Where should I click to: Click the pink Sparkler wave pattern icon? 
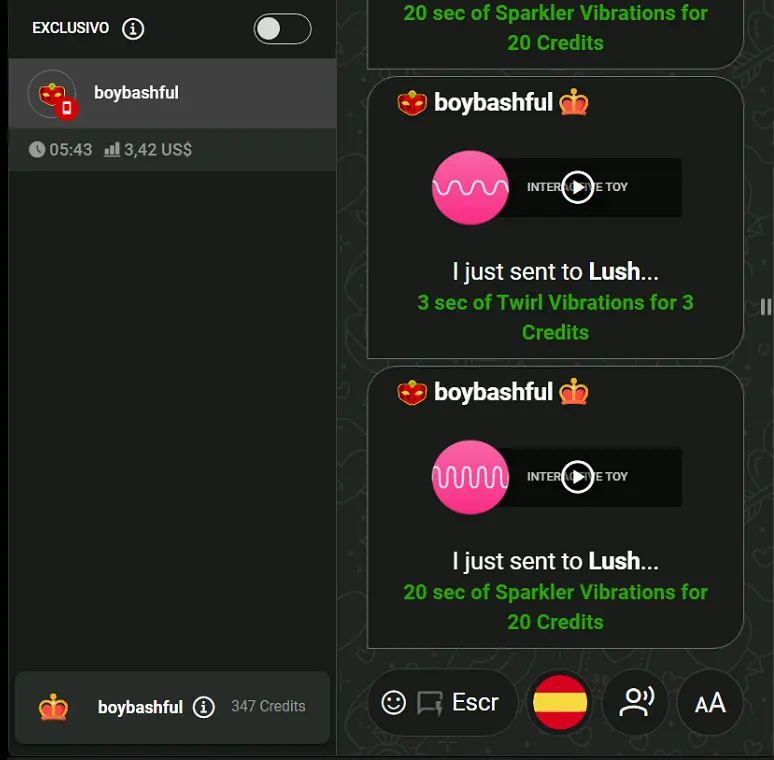(x=470, y=477)
